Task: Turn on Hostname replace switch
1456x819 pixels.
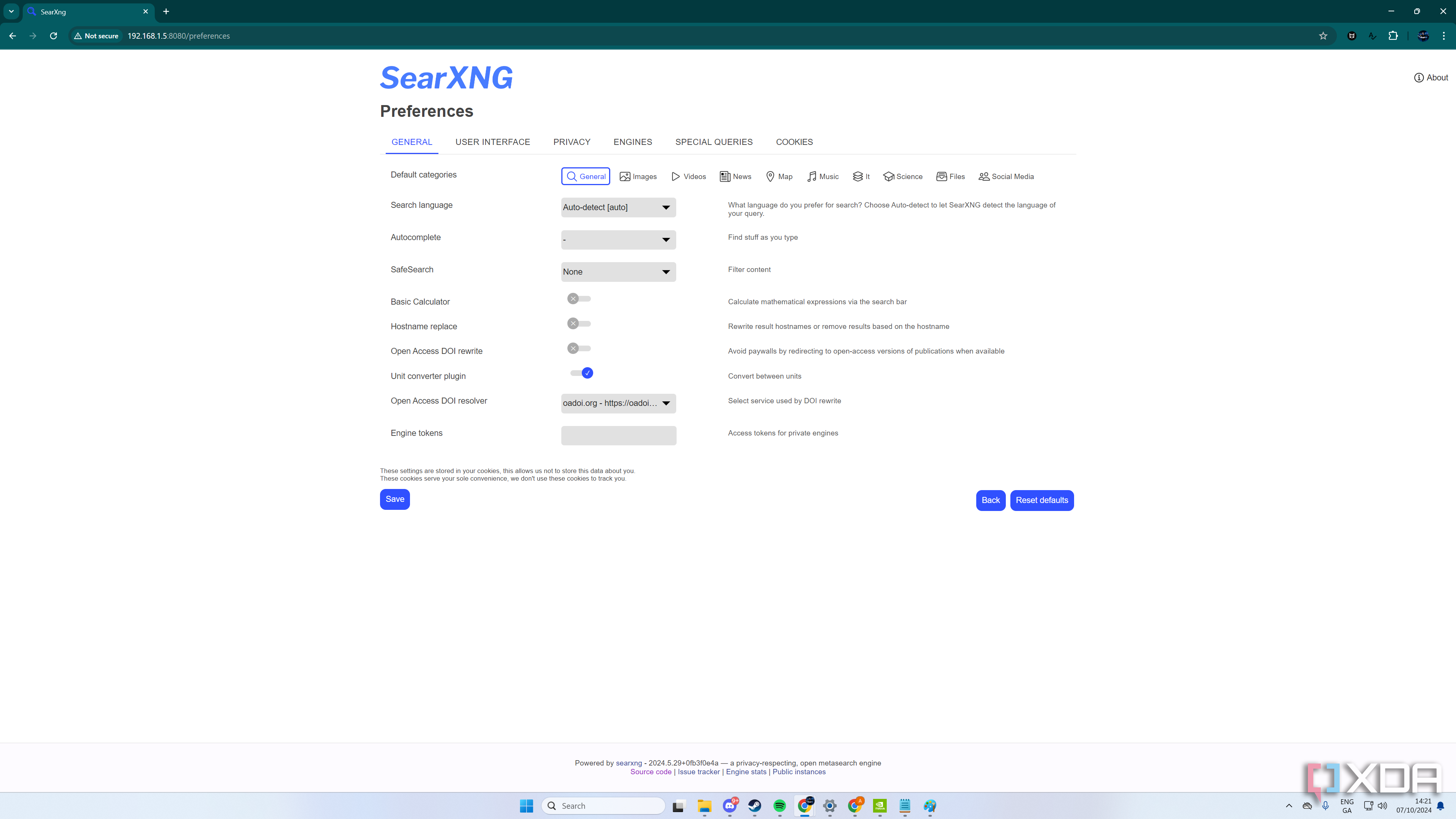Action: coord(579,324)
